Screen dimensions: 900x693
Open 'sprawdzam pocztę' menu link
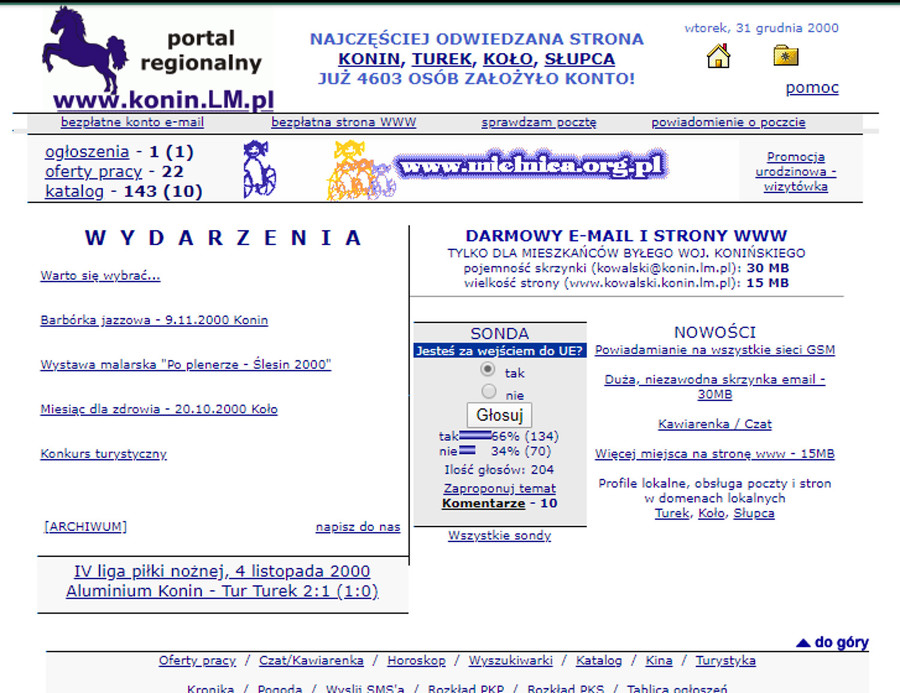tap(539, 123)
